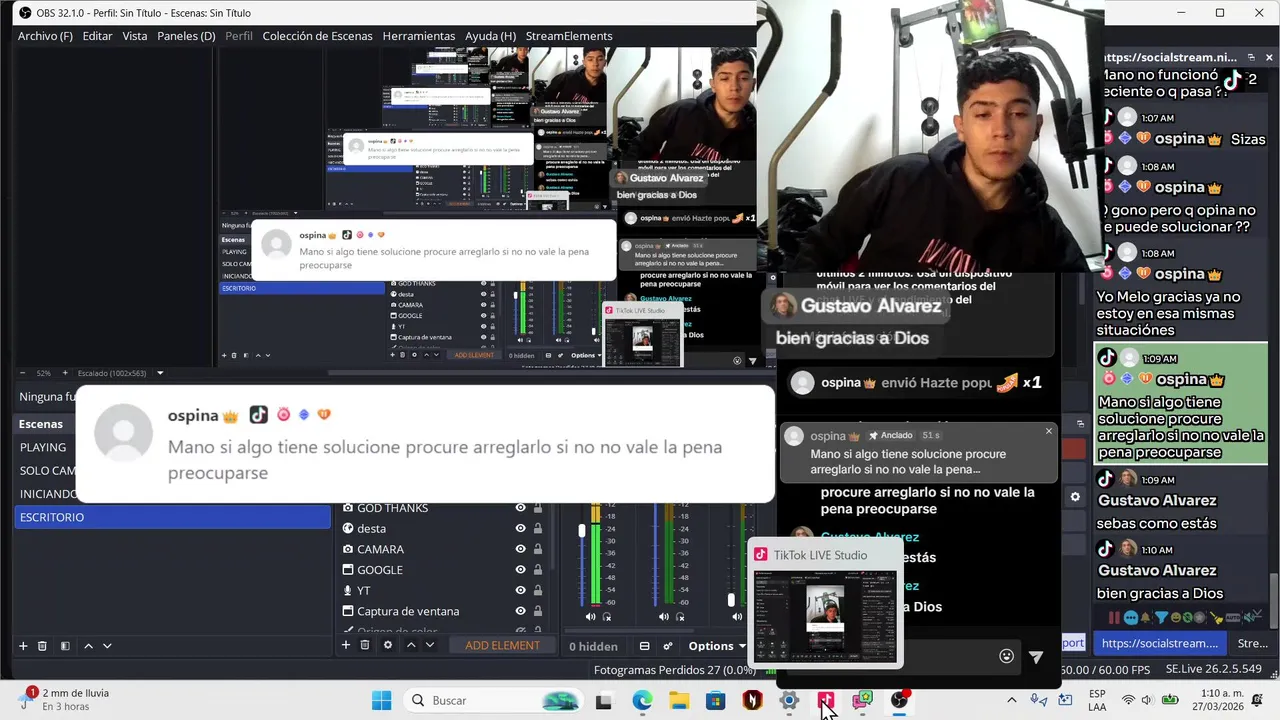Toggle monitoring icon on first mixer channel
This screenshot has width=1280, height=720.
[607, 617]
